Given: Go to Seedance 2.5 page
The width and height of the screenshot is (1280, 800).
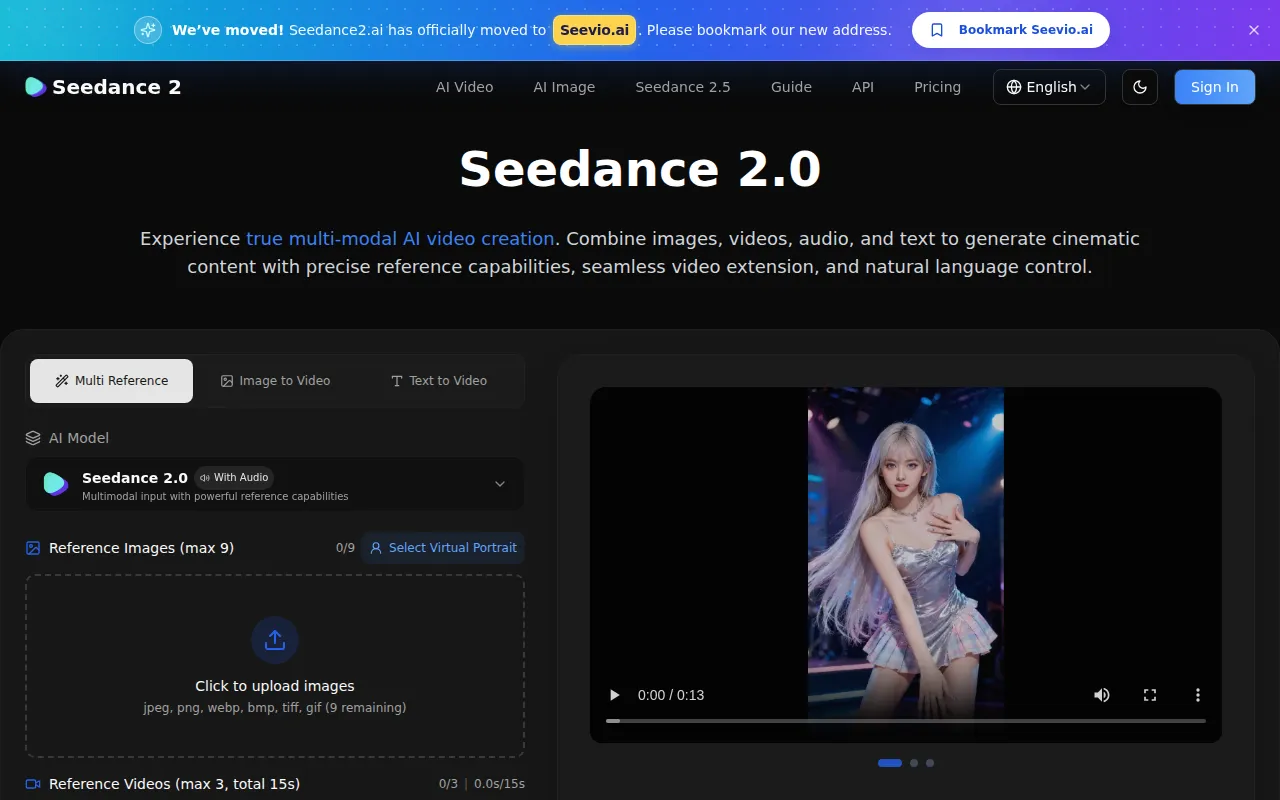Looking at the screenshot, I should pos(683,87).
